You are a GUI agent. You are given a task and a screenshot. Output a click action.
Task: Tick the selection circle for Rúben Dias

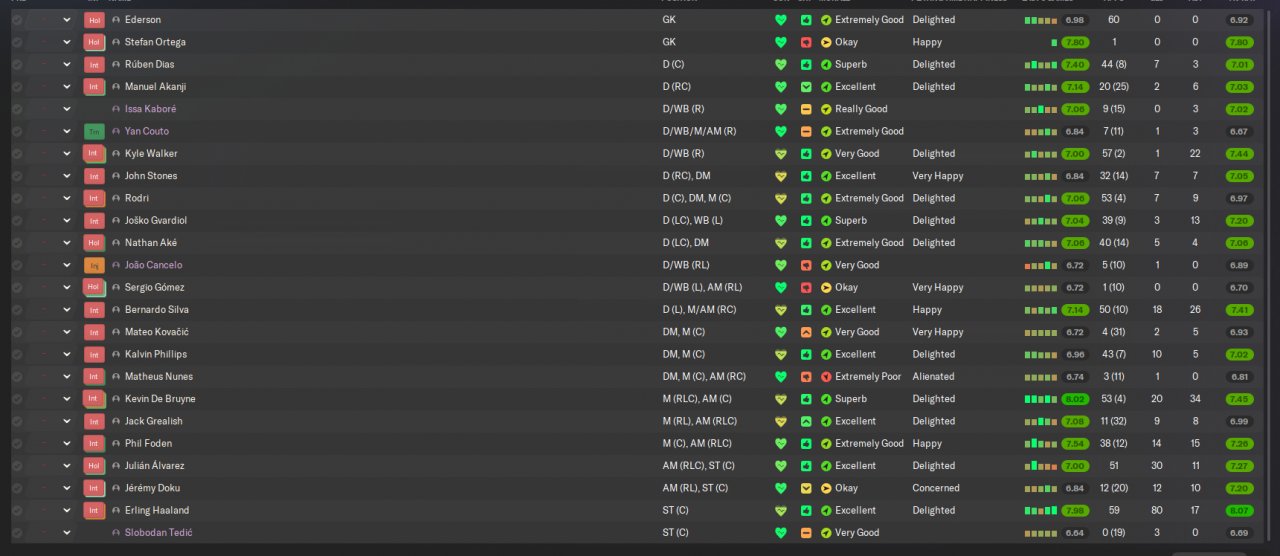tap(17, 64)
